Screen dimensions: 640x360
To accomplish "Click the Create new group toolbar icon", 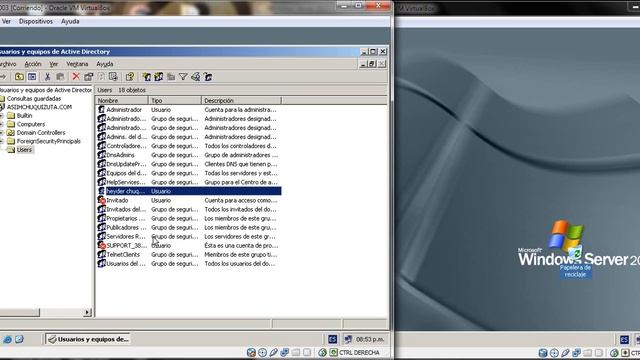I will point(159,77).
